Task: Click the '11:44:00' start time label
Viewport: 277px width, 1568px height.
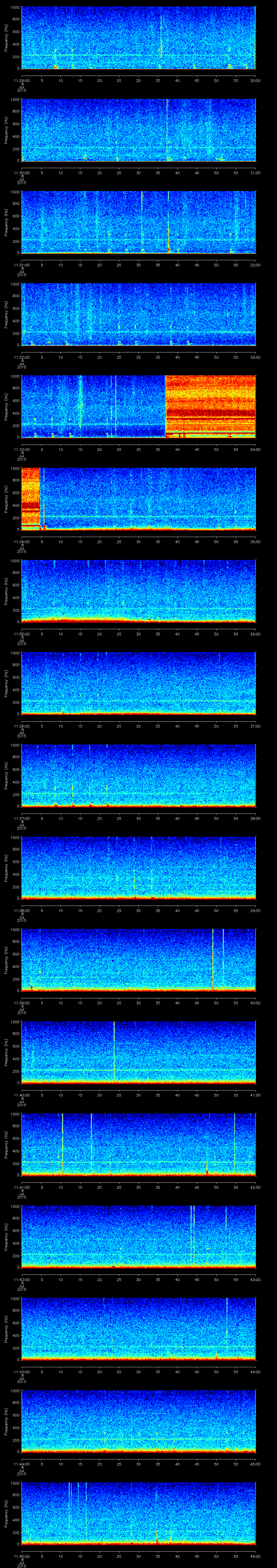Action: (21, 1463)
